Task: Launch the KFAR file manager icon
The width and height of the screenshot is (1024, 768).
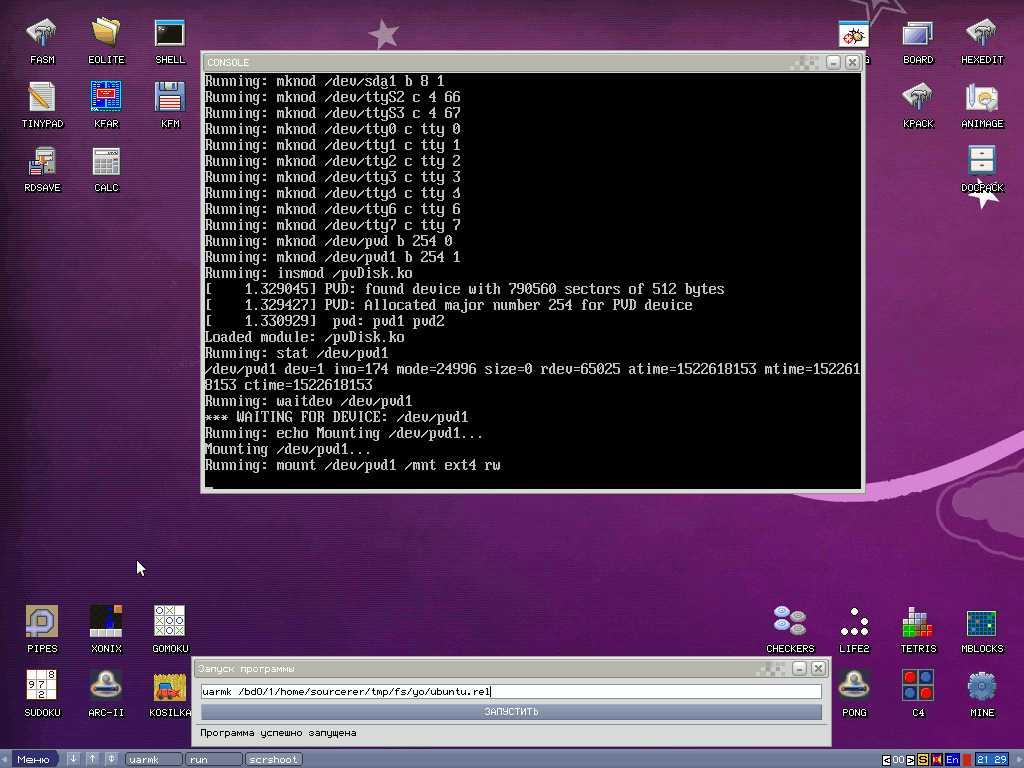Action: click(106, 98)
